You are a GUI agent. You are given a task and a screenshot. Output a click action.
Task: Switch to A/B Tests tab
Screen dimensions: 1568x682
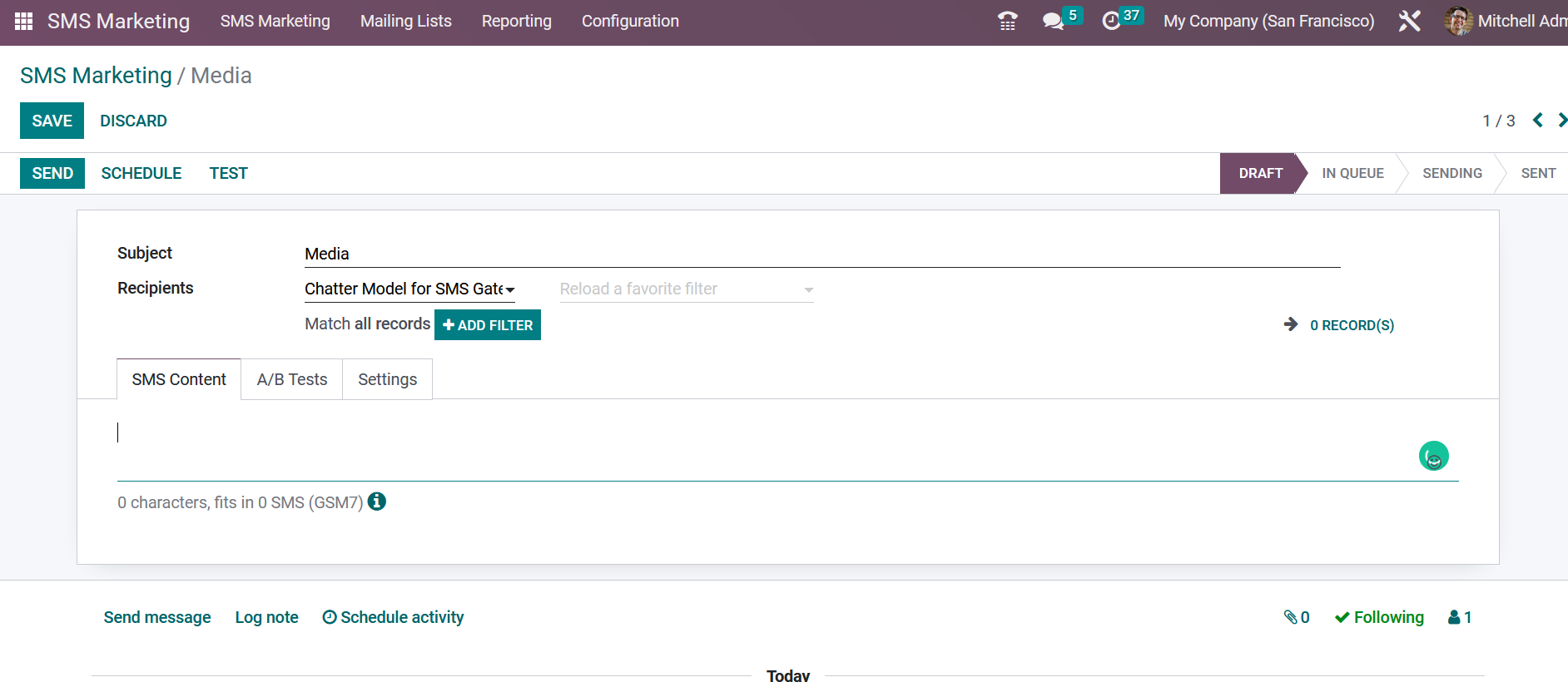coord(292,379)
